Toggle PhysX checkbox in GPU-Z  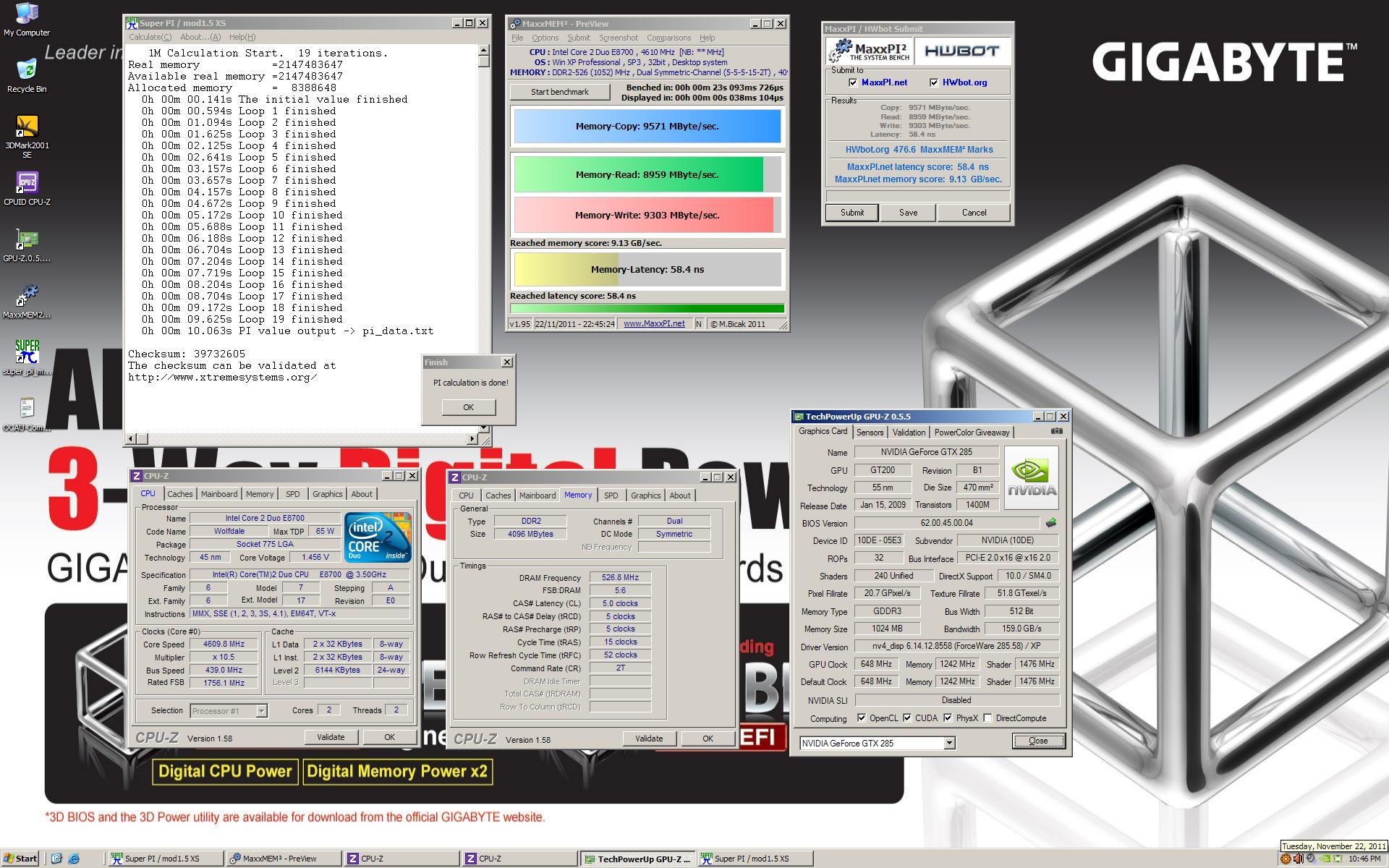pyautogui.click(x=948, y=718)
